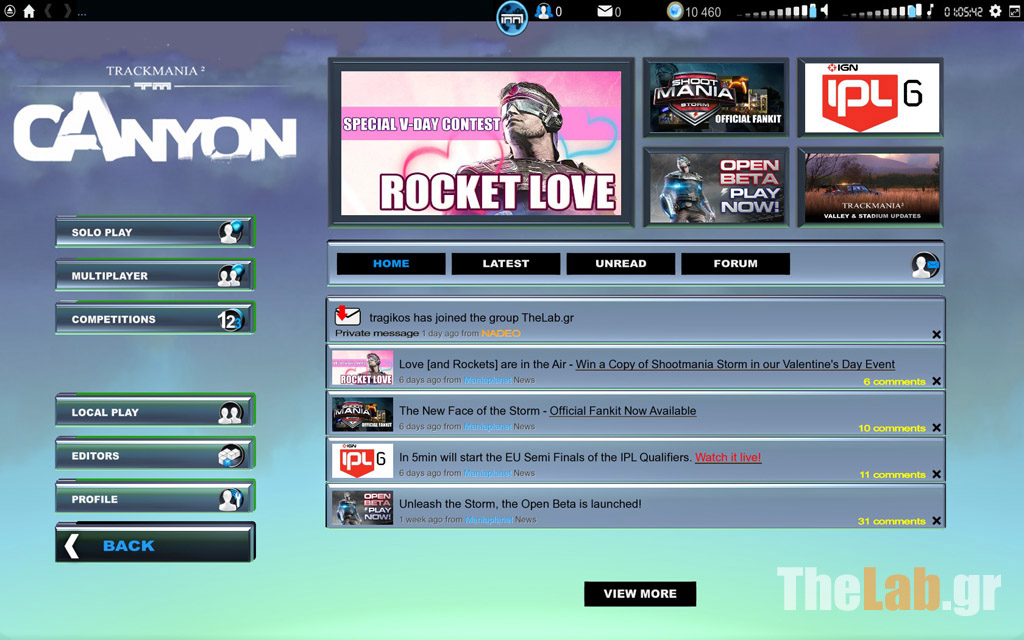Toggle music with the note icon
1024x640 pixels.
931,11
